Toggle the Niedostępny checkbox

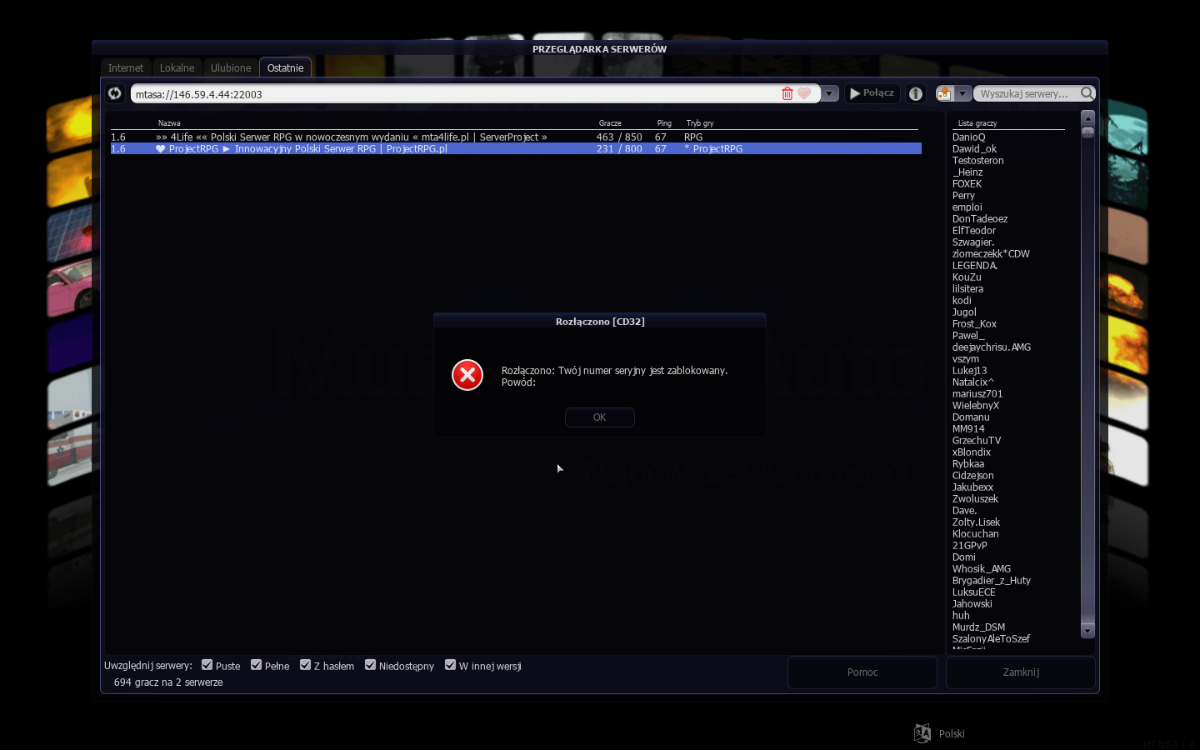(370, 665)
